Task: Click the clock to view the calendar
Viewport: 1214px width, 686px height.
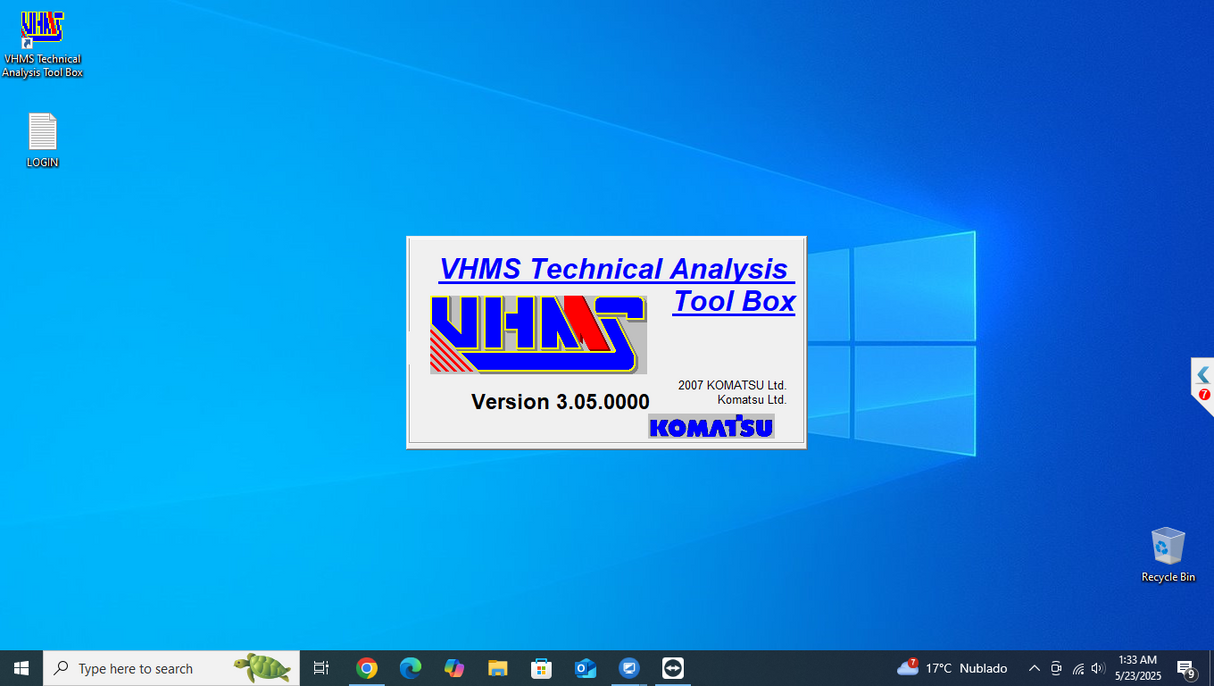Action: (x=1137, y=668)
